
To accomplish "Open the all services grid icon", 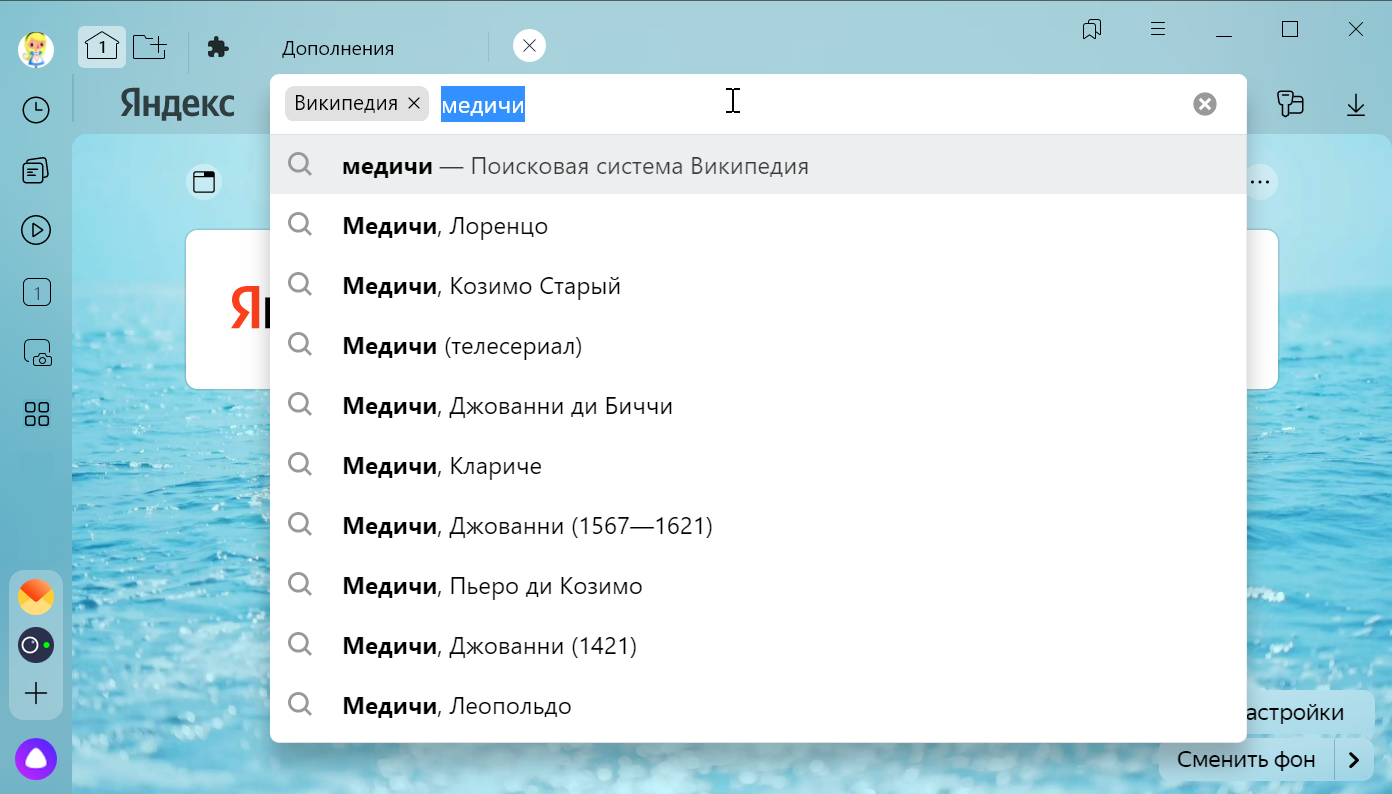I will click(36, 414).
